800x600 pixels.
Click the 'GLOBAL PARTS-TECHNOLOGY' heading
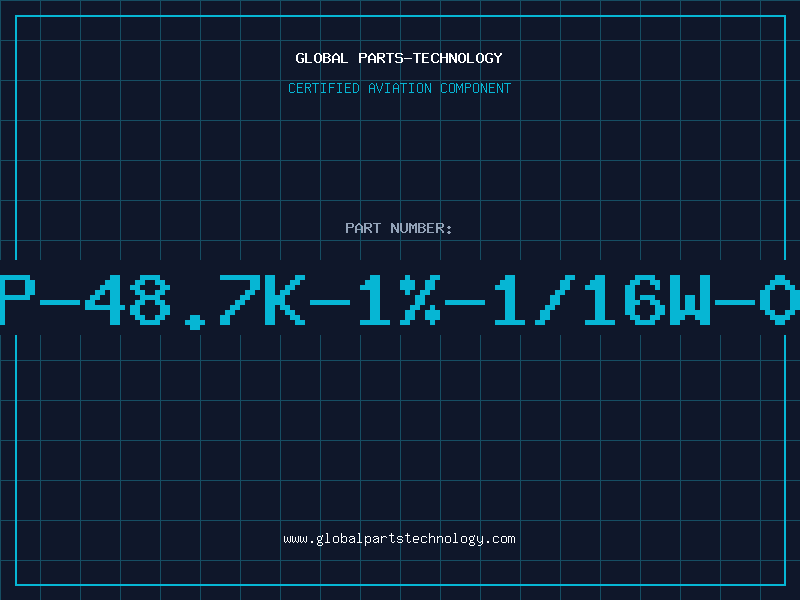pos(399,58)
